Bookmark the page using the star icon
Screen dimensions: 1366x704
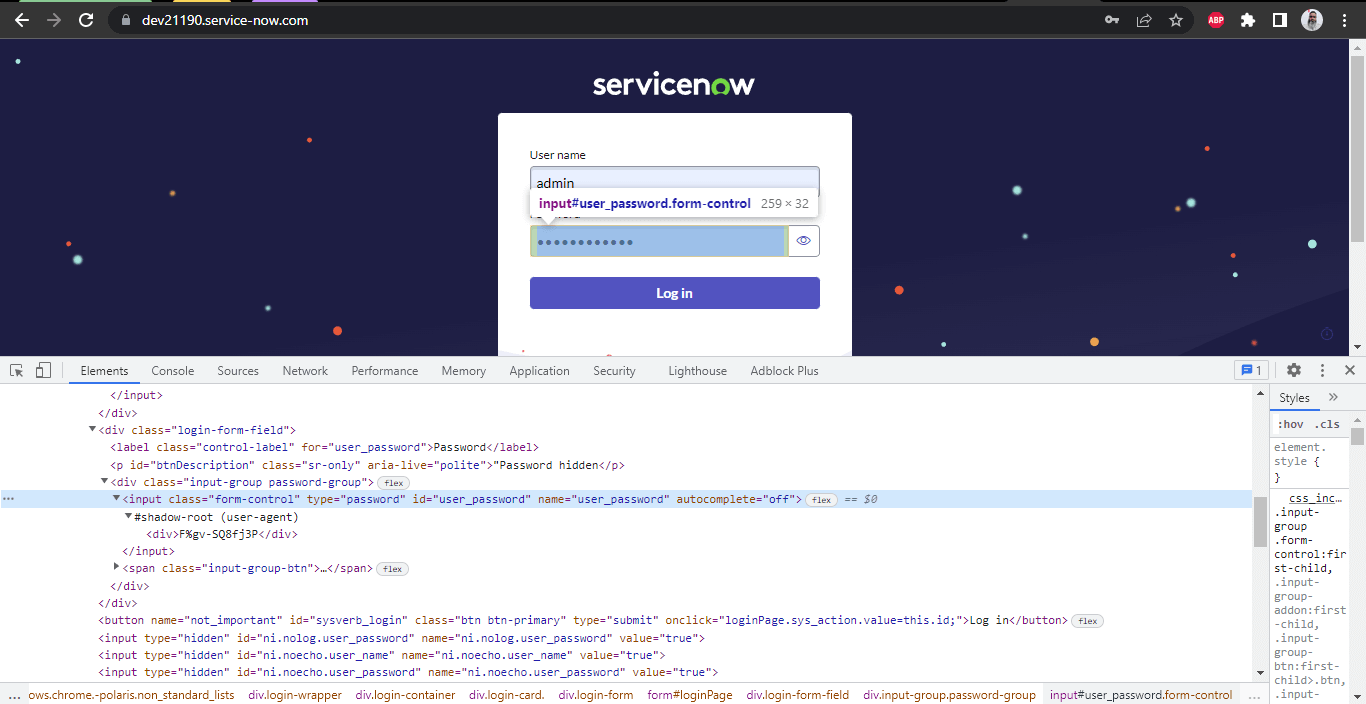click(1176, 19)
